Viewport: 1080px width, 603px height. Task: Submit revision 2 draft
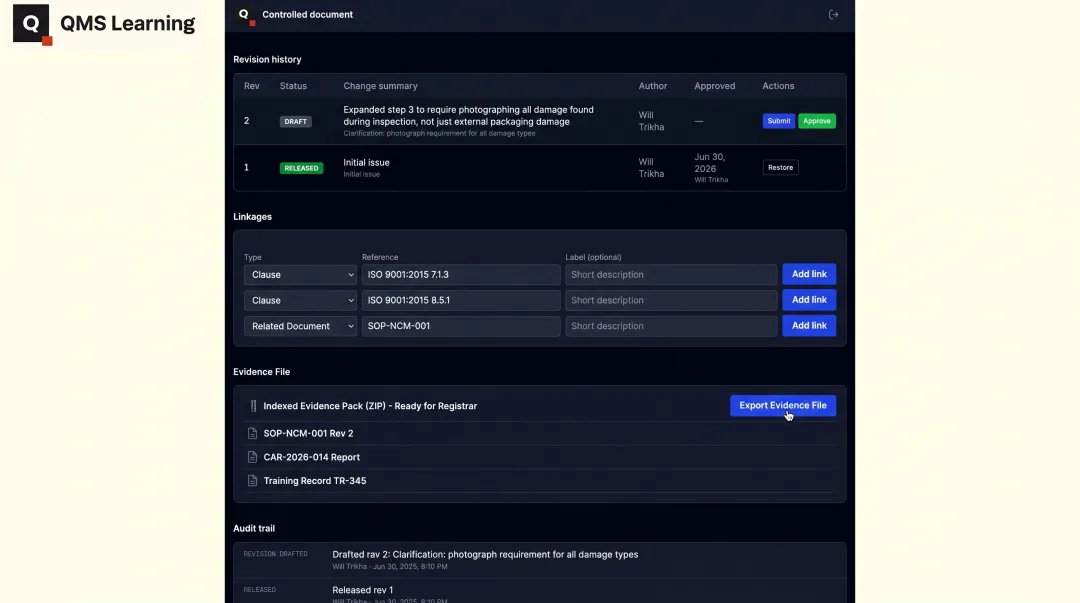click(x=778, y=121)
